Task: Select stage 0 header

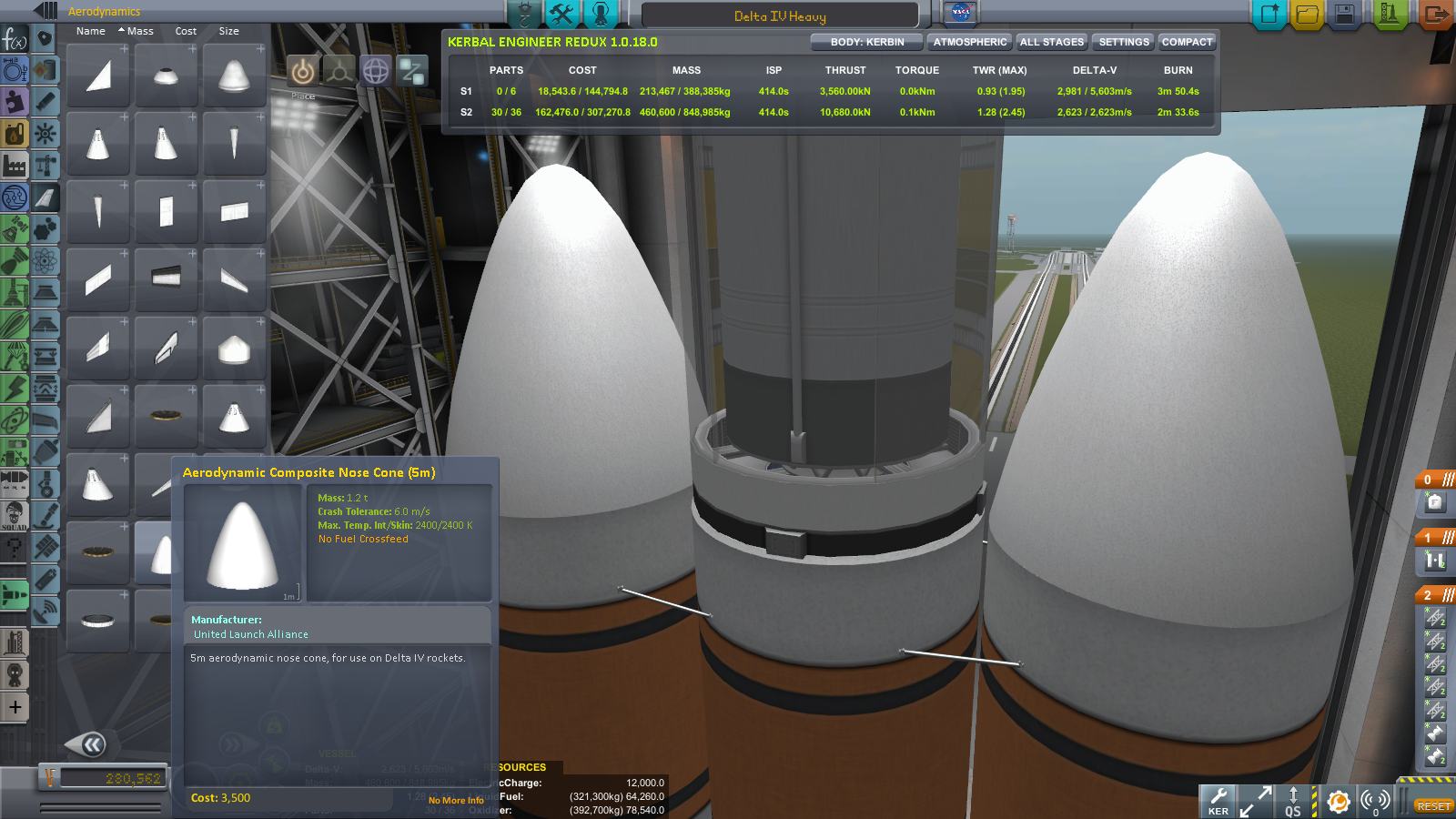Action: (1436, 480)
